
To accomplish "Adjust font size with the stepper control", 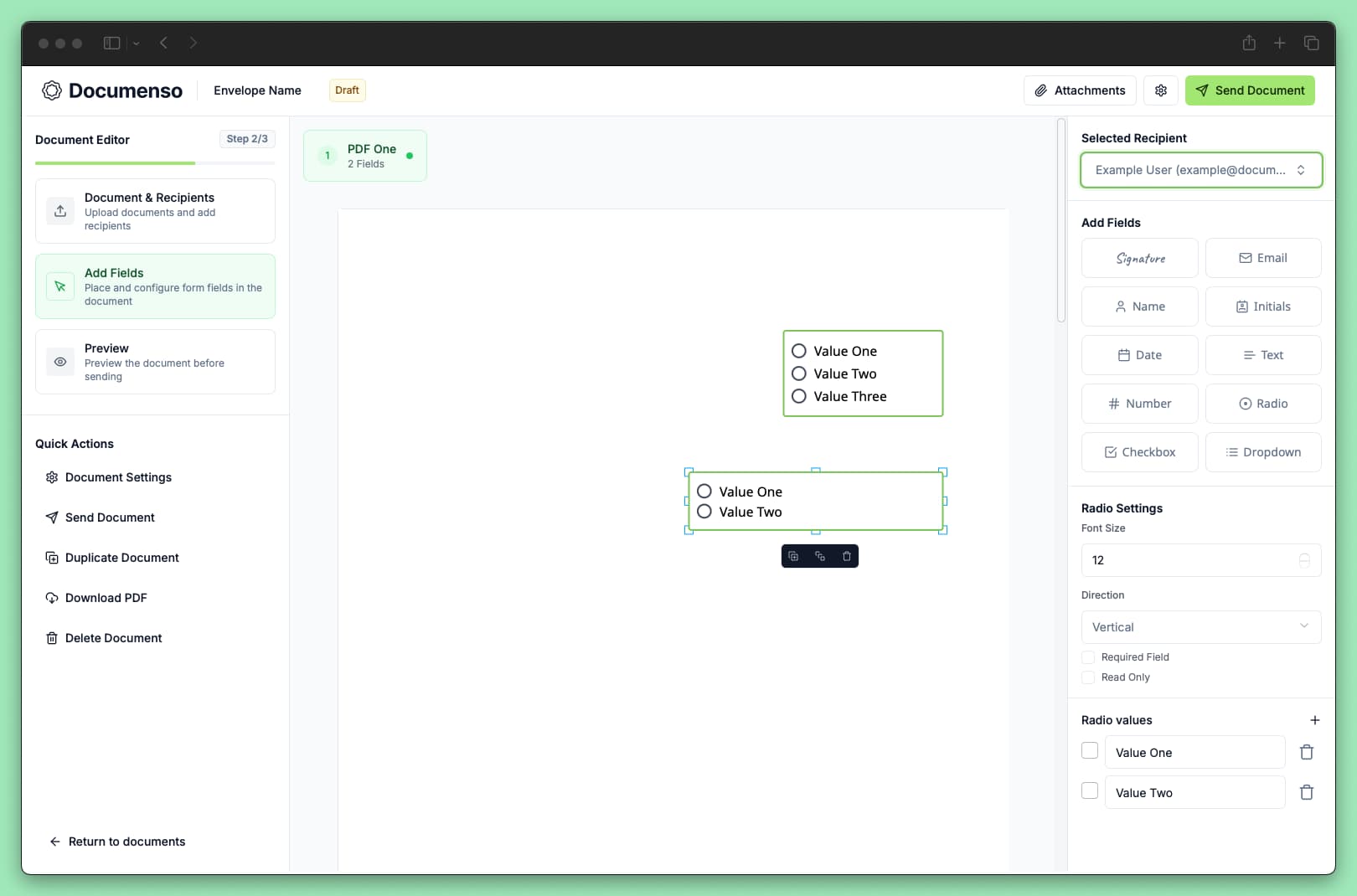I will click(1303, 560).
